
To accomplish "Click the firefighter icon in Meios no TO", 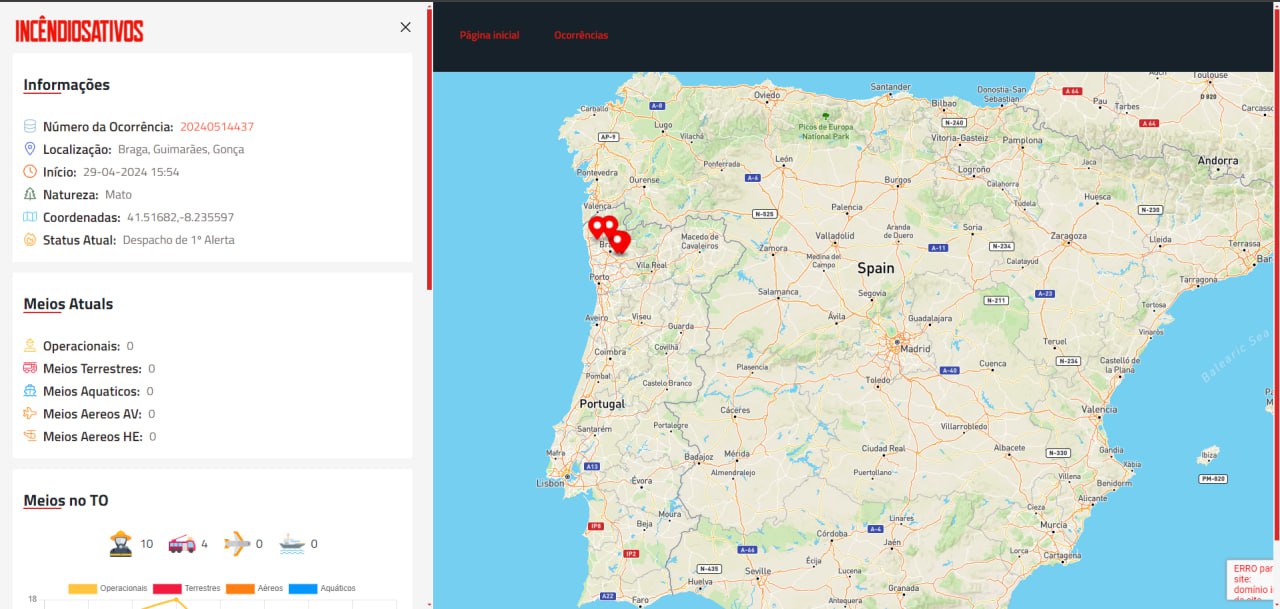I will [118, 543].
